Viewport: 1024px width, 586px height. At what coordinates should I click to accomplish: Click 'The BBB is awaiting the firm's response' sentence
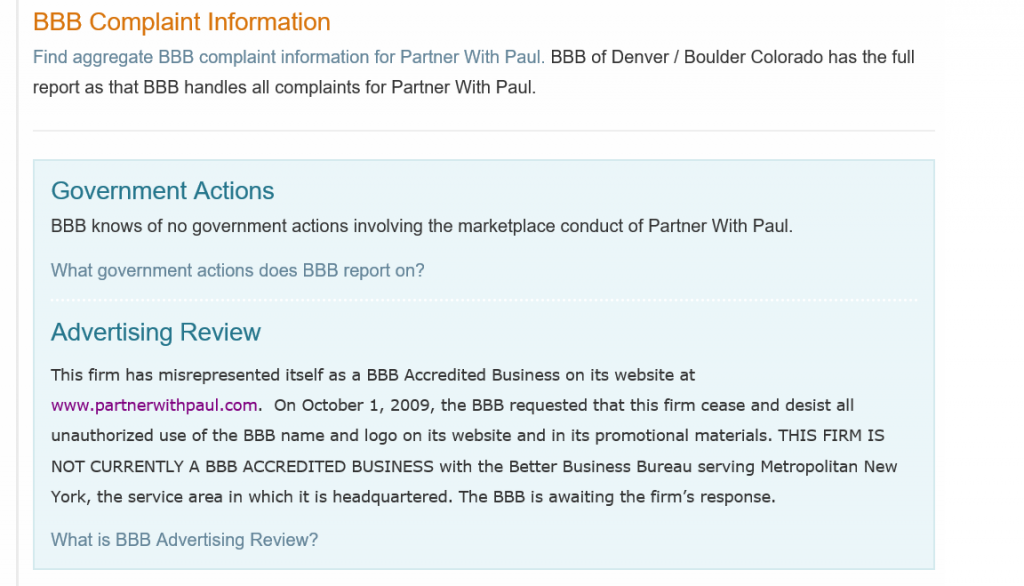coord(616,496)
